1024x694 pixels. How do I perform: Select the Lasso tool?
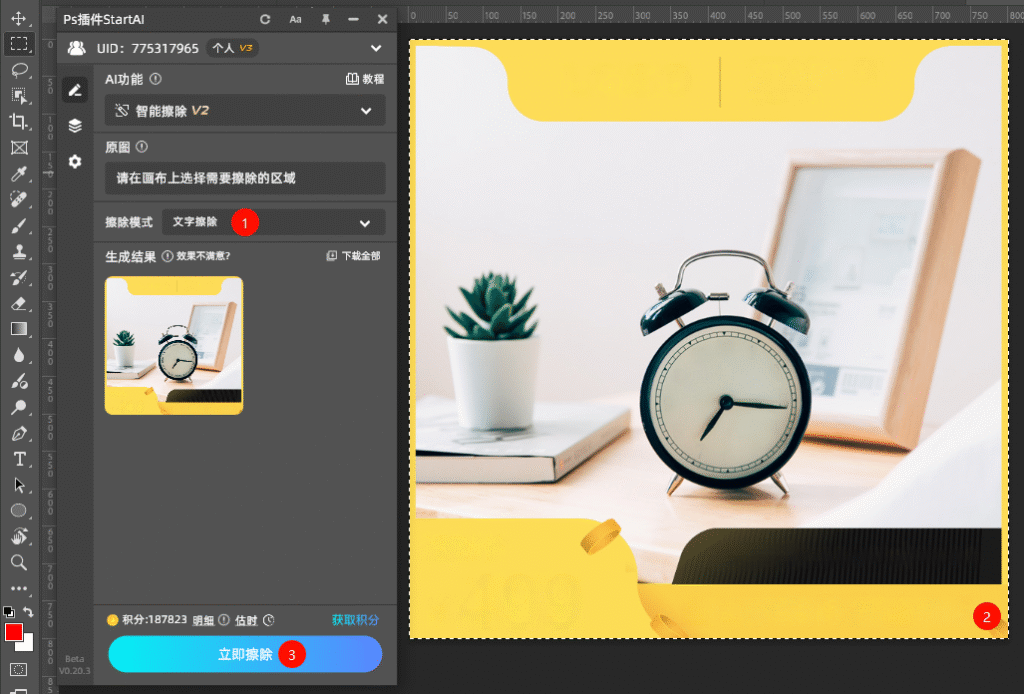18,69
